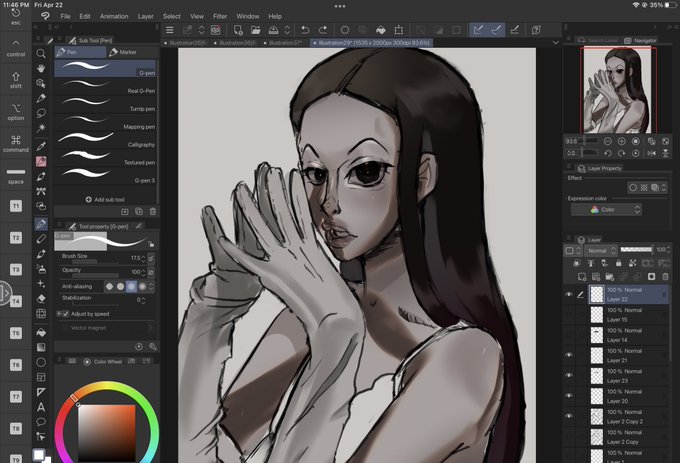
Task: Toggle visibility of Layer 22
Action: pyautogui.click(x=569, y=294)
